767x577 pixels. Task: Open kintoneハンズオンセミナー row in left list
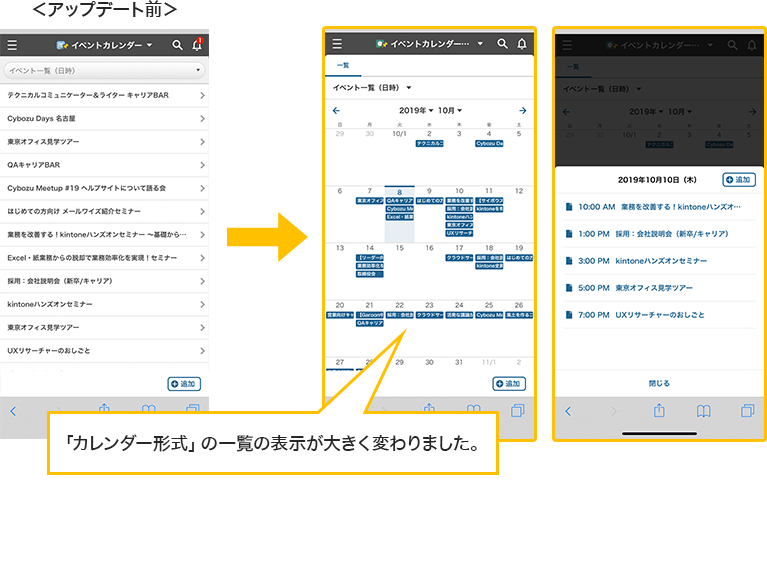(x=104, y=305)
